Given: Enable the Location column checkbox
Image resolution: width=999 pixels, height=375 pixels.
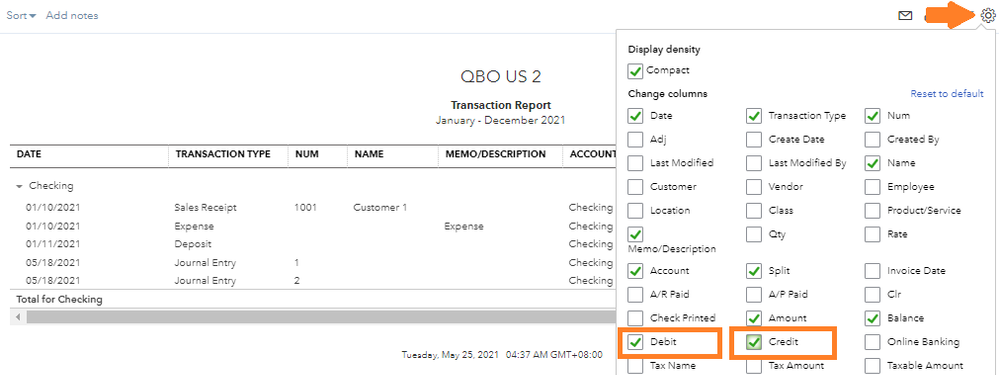Looking at the screenshot, I should pyautogui.click(x=635, y=211).
